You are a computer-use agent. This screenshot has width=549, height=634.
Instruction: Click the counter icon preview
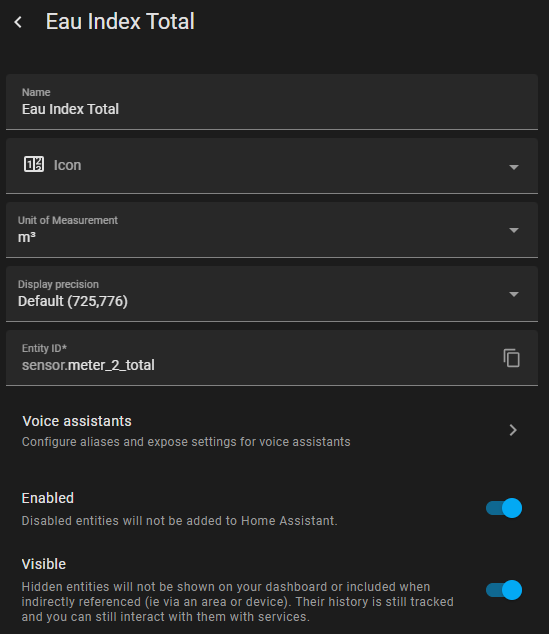coord(34,165)
